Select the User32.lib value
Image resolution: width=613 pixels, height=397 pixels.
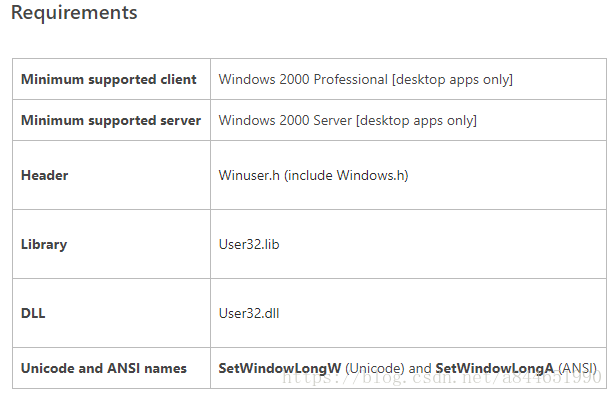pos(249,244)
